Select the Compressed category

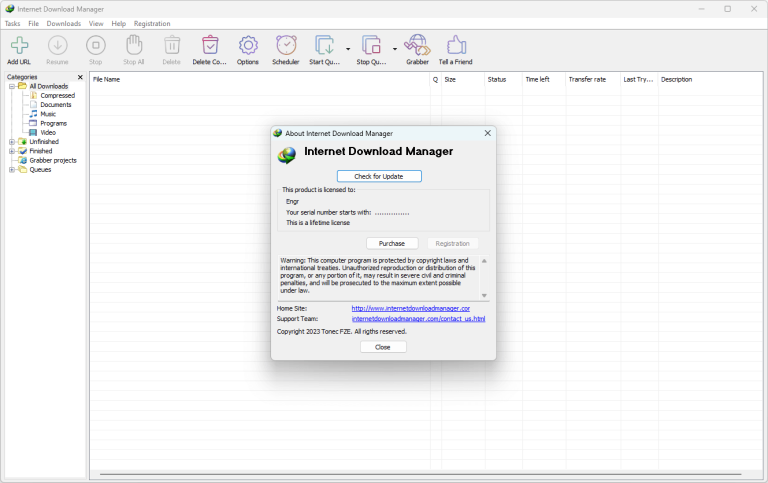(x=57, y=96)
